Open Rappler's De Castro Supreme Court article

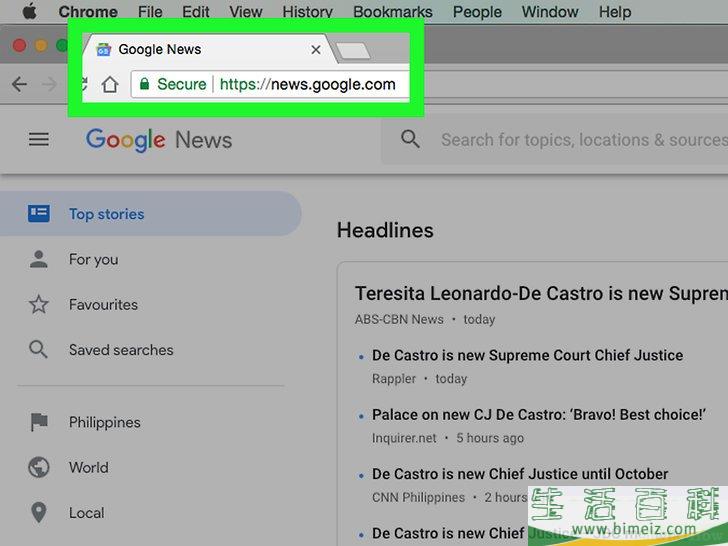[x=527, y=355]
